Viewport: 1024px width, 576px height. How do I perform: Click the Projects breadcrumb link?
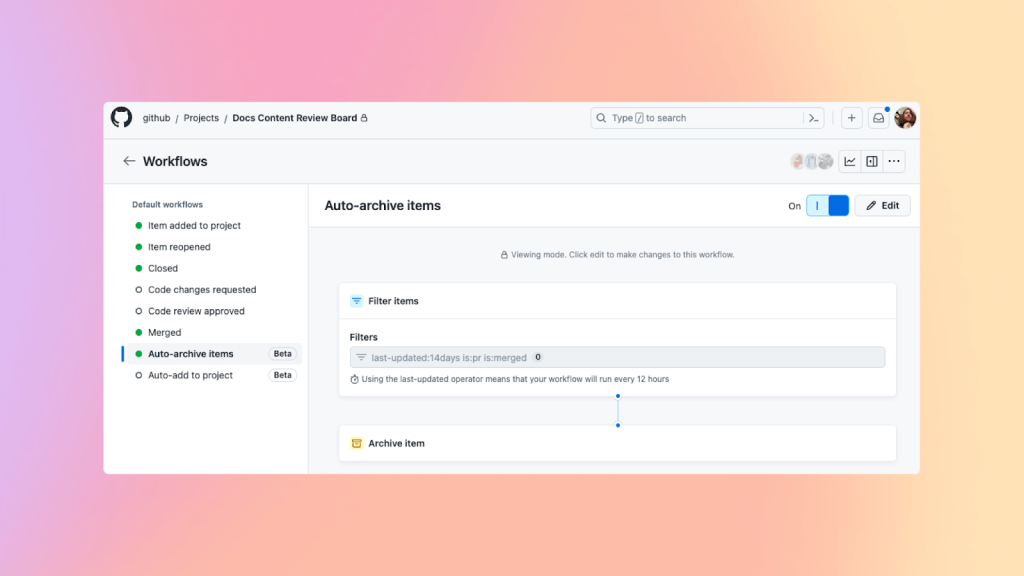[201, 118]
